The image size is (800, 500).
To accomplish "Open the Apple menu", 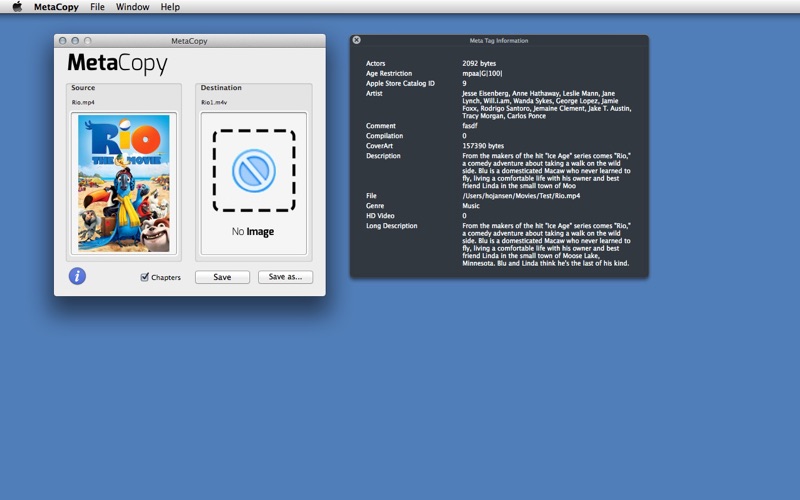I will tap(17, 7).
